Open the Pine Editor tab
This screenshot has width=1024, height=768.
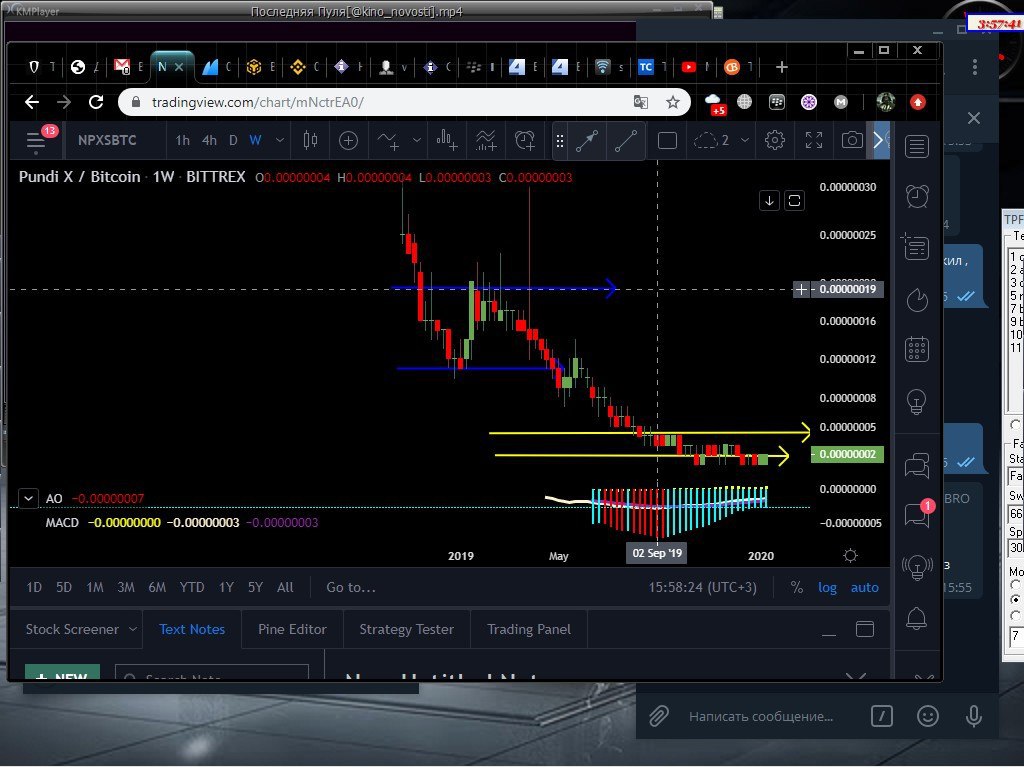click(x=292, y=629)
